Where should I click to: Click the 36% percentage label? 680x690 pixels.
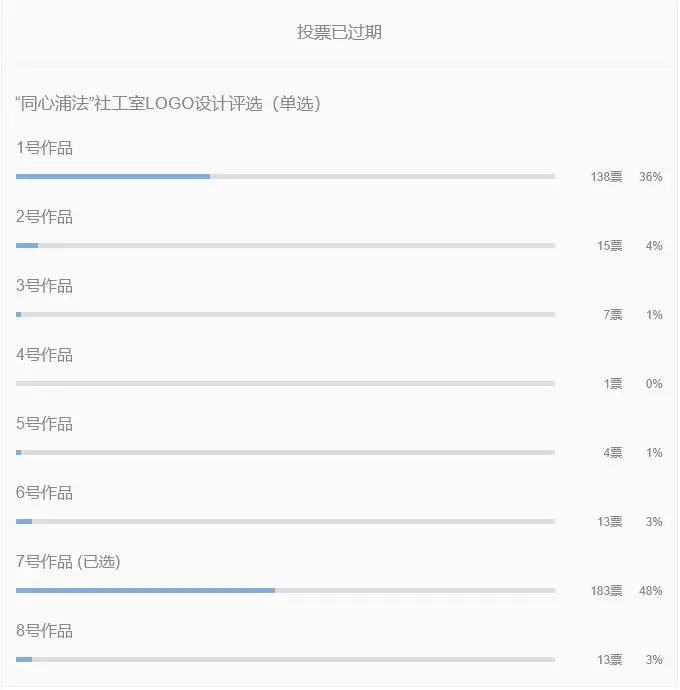[x=651, y=177]
